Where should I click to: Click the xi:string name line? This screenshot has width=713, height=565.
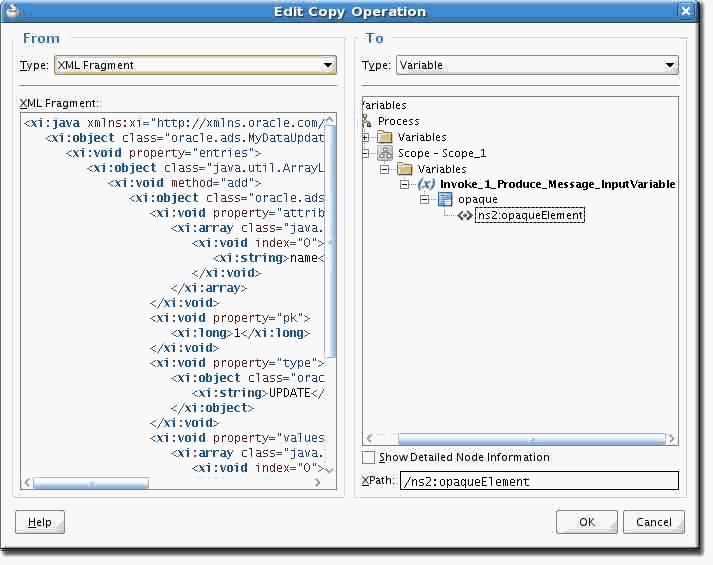pos(269,258)
